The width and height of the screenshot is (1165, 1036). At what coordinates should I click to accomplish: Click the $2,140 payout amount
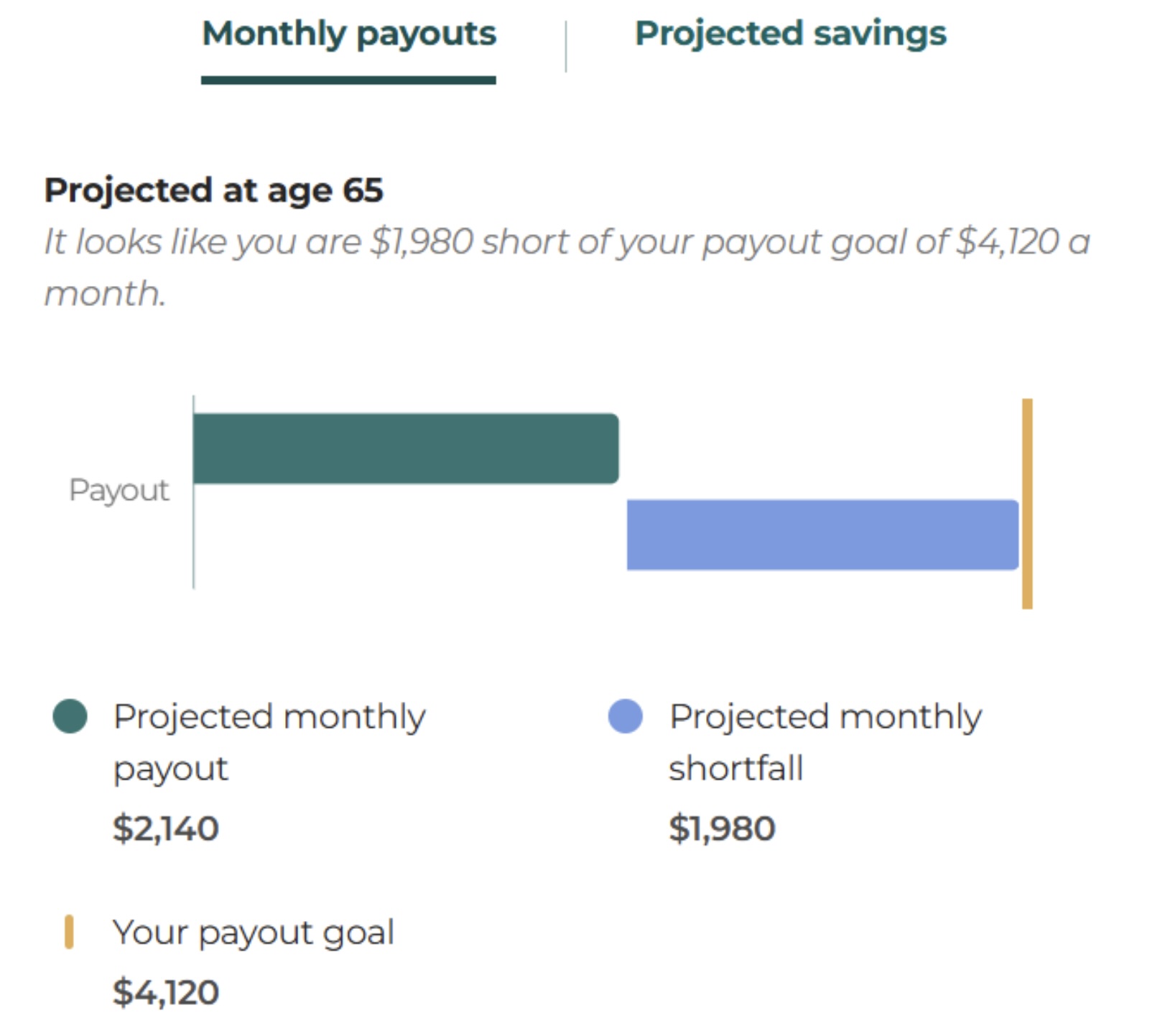click(166, 828)
